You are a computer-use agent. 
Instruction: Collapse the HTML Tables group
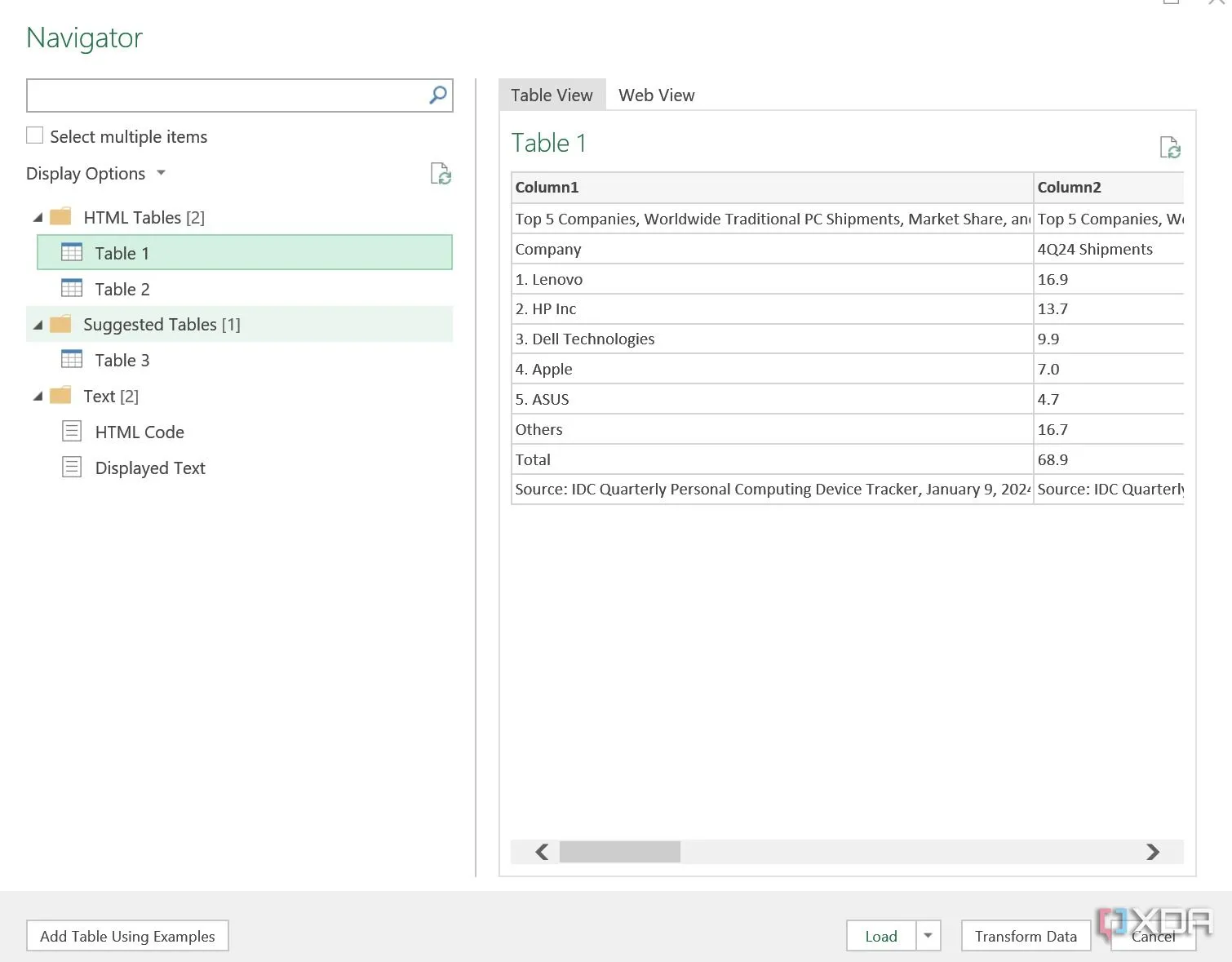(38, 218)
